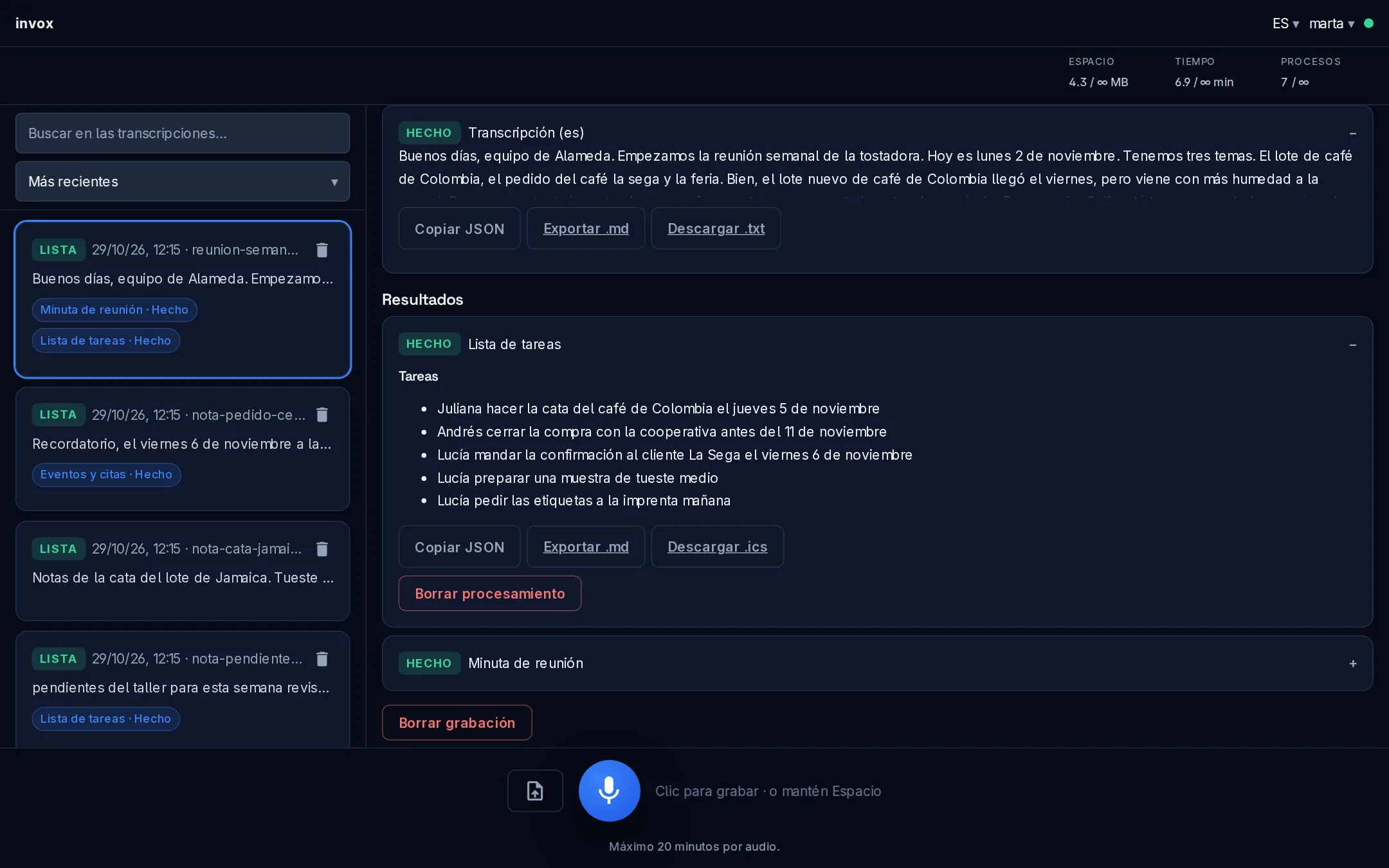
Task: Download the transcription .txt file
Action: pos(716,228)
